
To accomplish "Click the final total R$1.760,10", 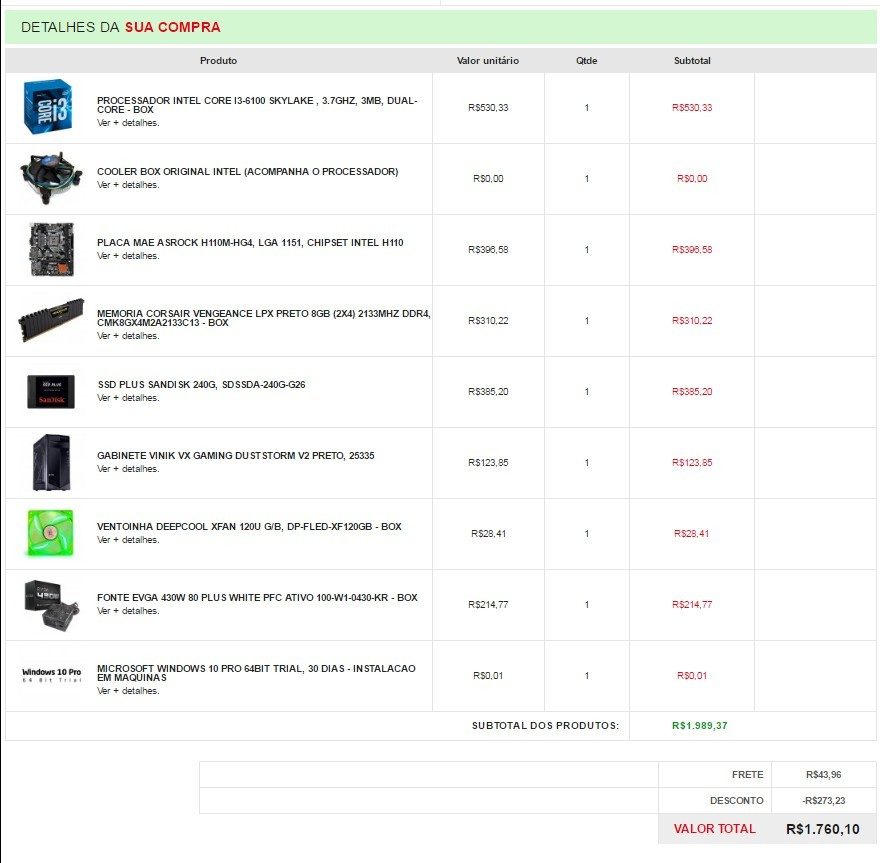I will pos(823,829).
